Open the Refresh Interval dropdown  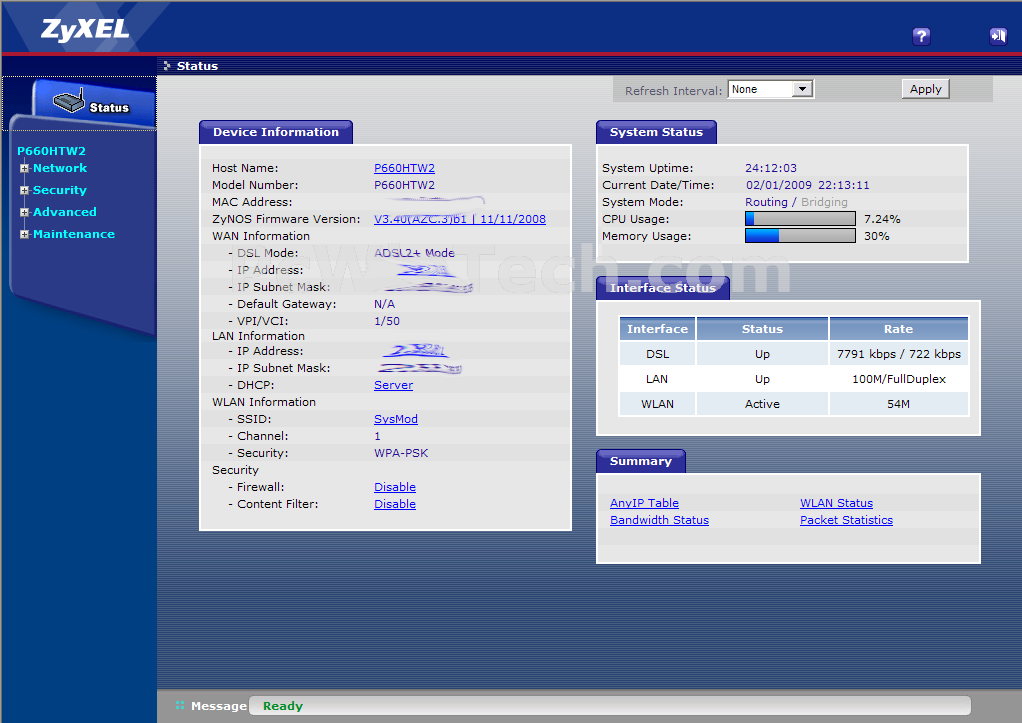770,89
